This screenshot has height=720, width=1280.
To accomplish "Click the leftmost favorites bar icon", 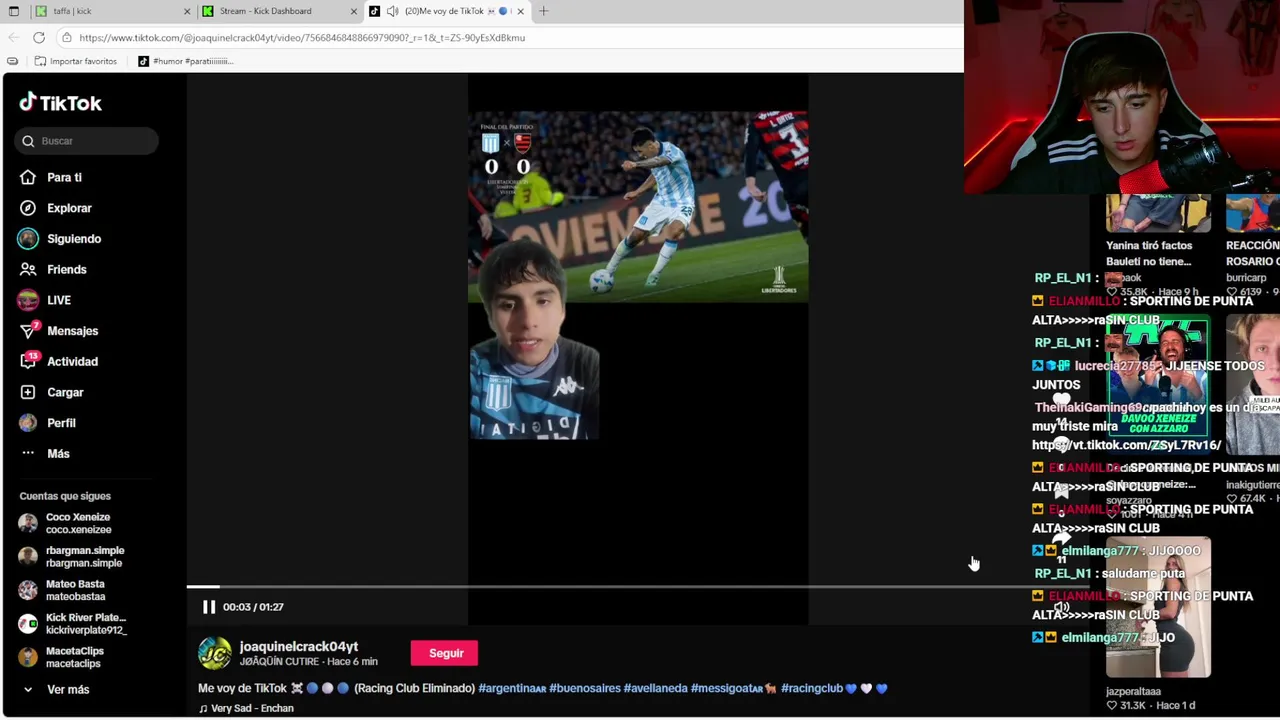I will point(12,61).
